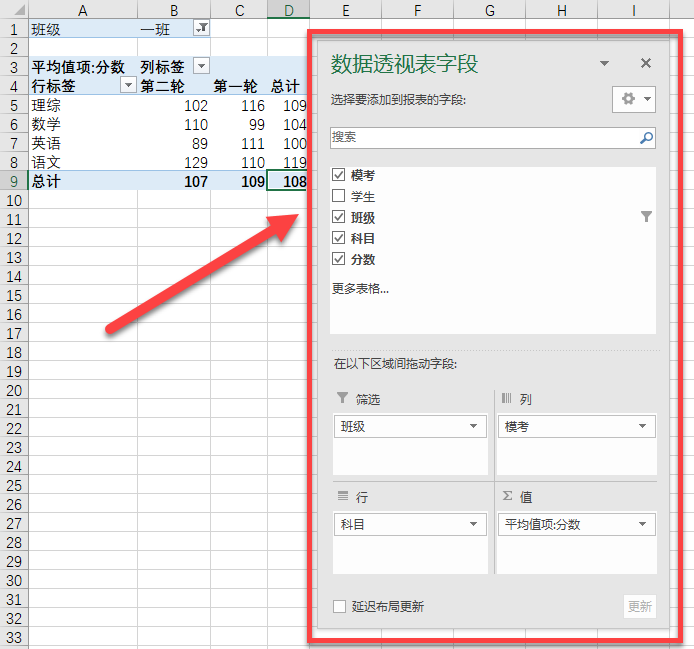Select the cell with value 116
This screenshot has width=694, height=649.
tap(239, 105)
